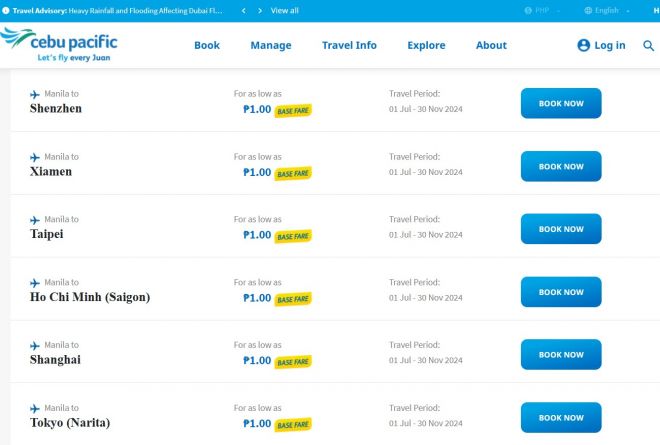
Task: Click the Log in user avatar icon
Action: tap(583, 45)
